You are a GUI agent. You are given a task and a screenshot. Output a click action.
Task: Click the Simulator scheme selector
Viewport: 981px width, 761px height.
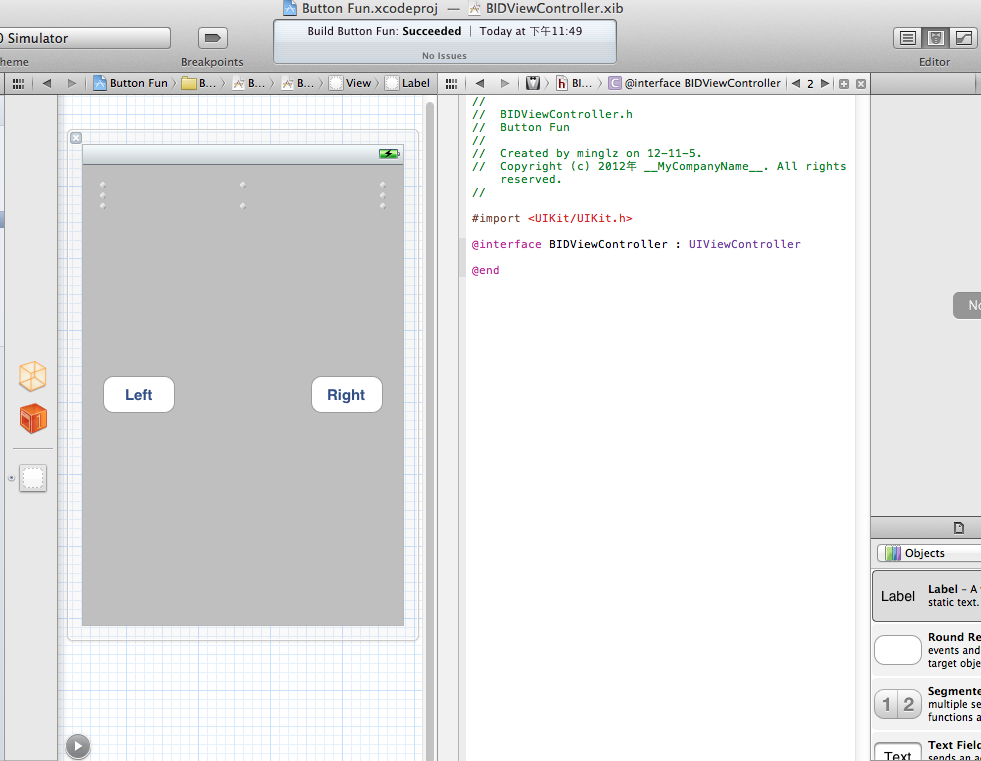(85, 38)
